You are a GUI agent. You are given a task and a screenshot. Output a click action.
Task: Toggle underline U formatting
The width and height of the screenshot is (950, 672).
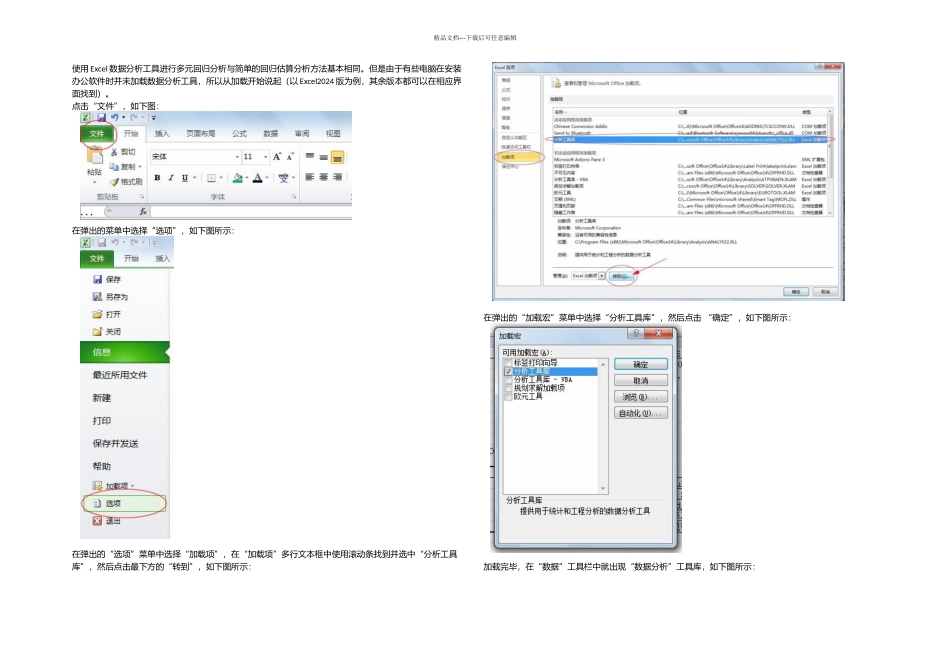point(185,178)
